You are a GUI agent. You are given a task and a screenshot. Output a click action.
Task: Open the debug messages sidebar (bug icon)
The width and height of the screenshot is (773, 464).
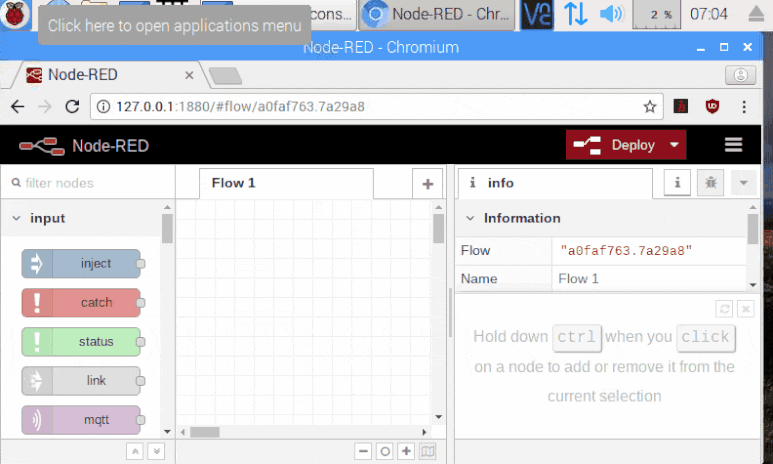[x=710, y=183]
